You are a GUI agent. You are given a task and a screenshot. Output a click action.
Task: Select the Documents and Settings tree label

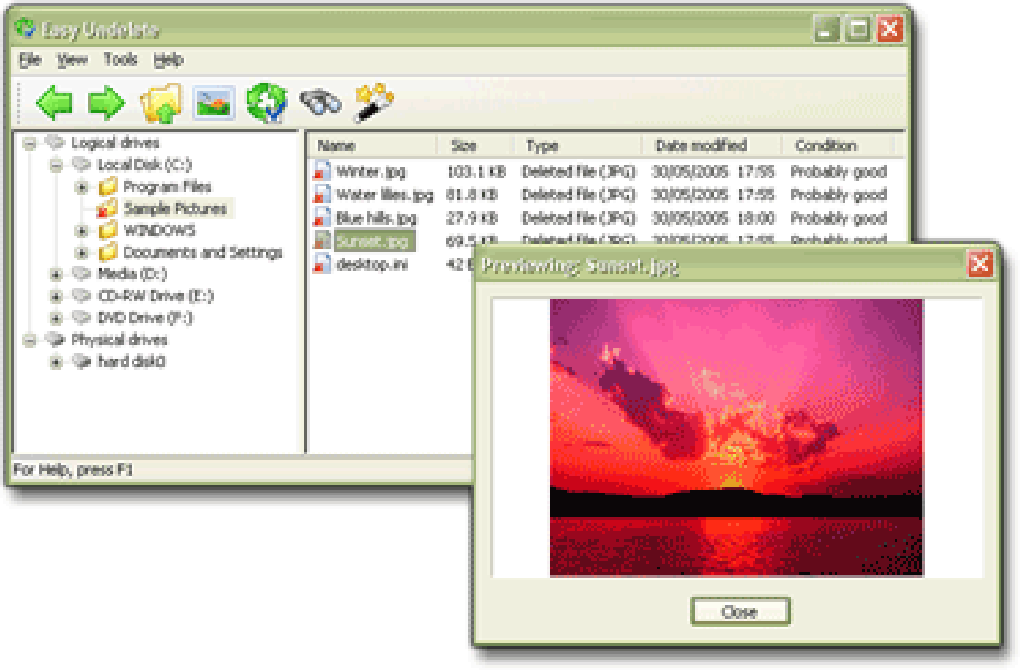tap(202, 252)
